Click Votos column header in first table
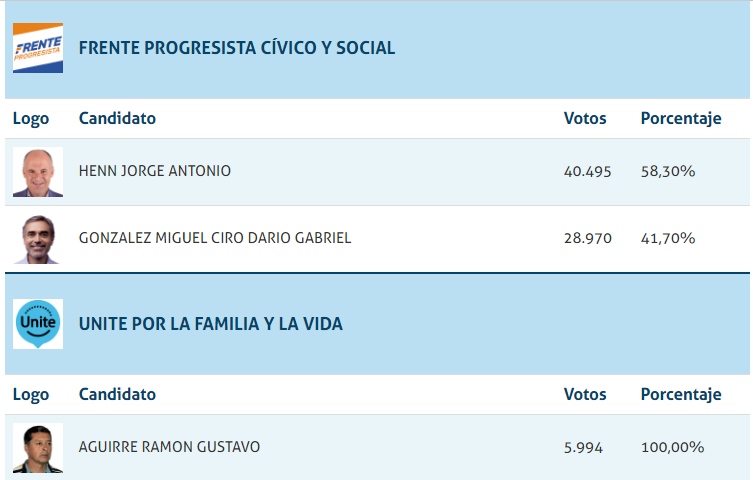753x480 pixels. (585, 118)
